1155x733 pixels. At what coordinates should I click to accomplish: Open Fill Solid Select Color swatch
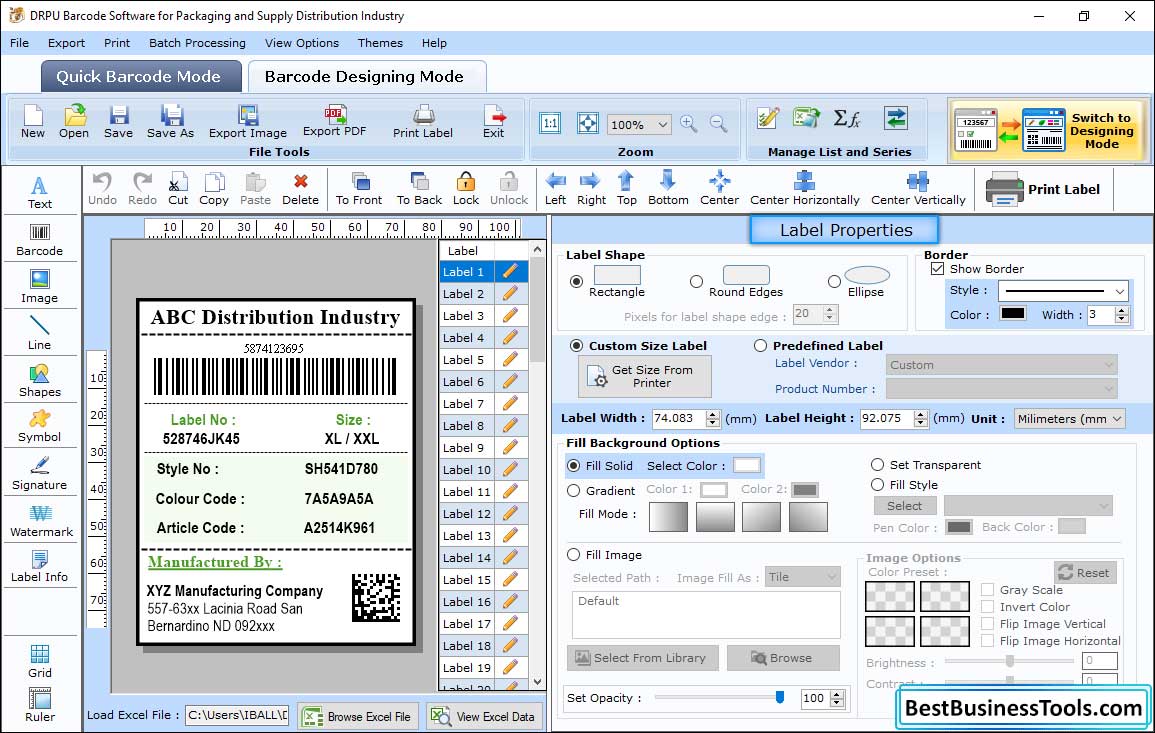coord(746,466)
